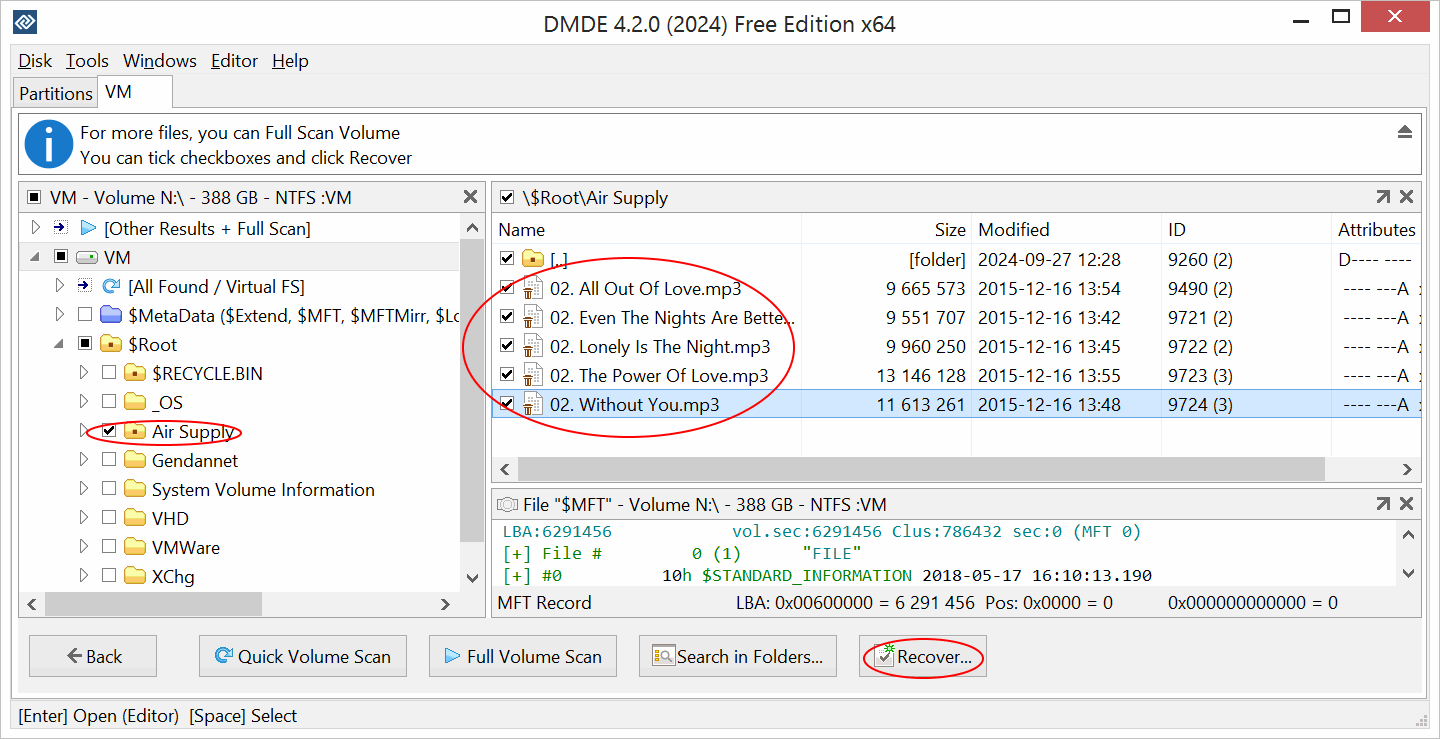The image size is (1440, 739).
Task: Expand the $MetaData node
Action: [60, 315]
